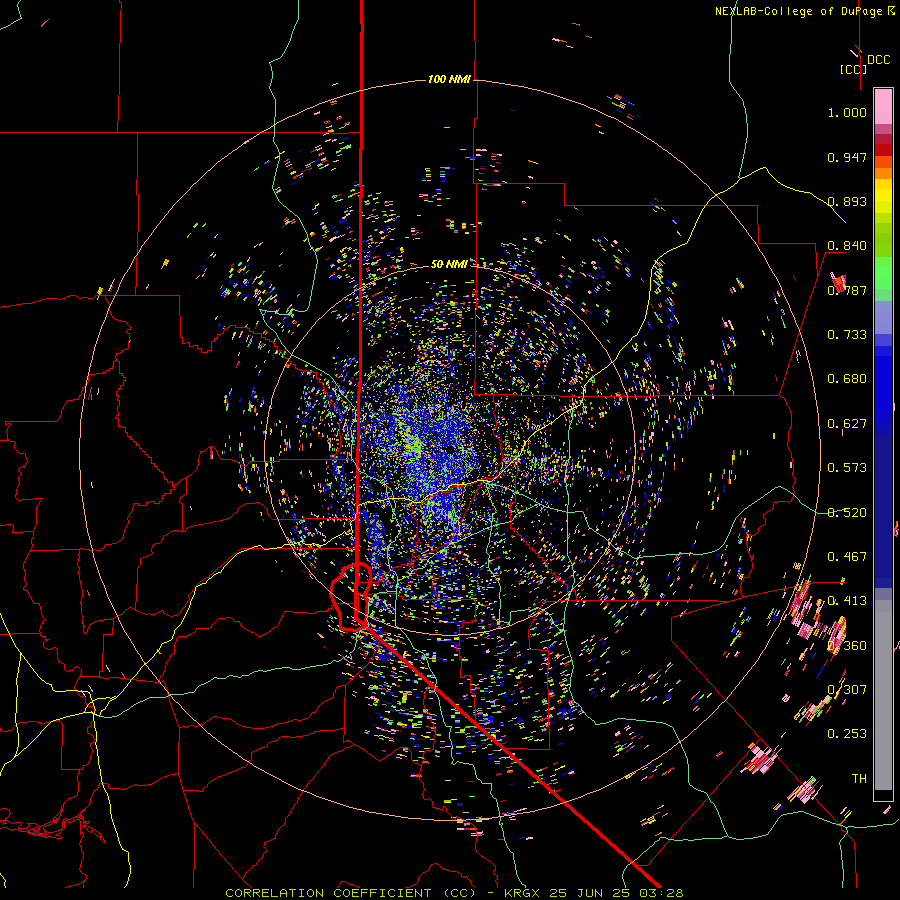Click the red warning polygon outline
This screenshot has height=900, width=900.
(x=351, y=597)
